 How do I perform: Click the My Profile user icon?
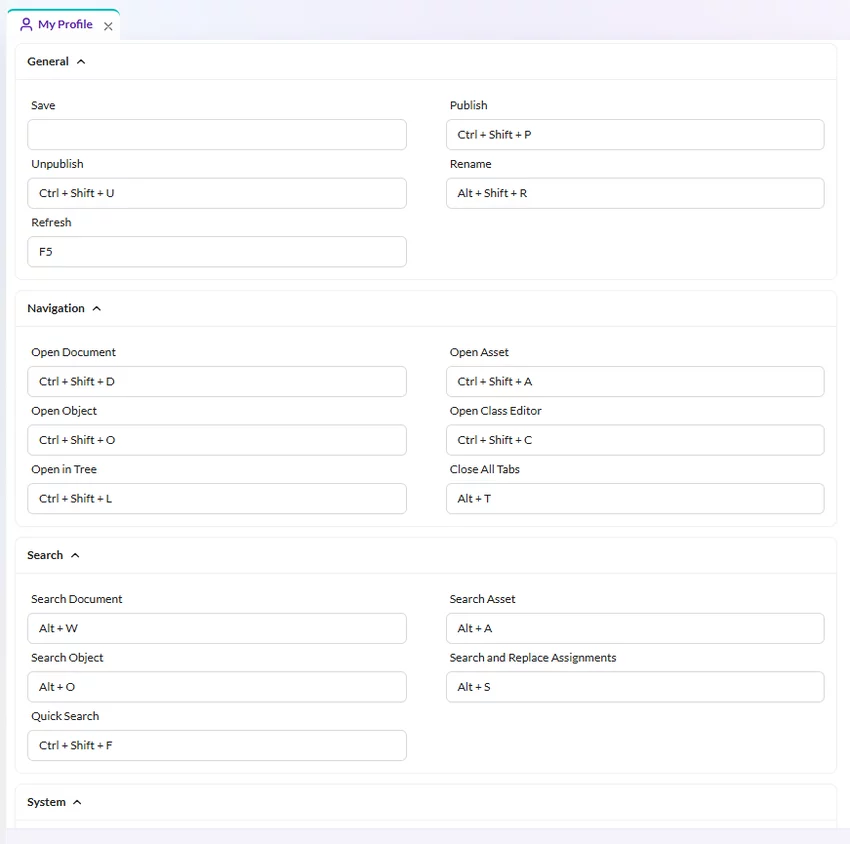(26, 24)
